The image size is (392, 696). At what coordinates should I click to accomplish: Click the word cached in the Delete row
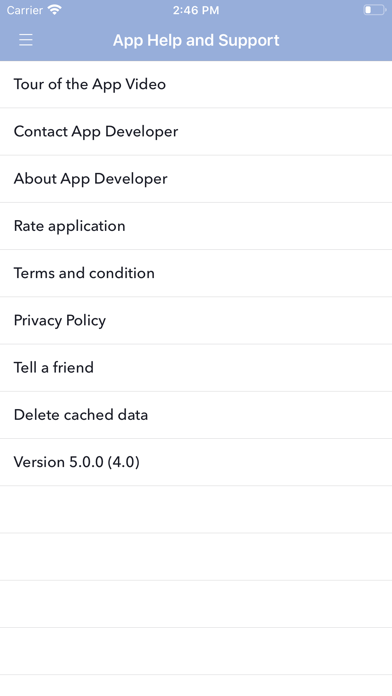click(x=88, y=415)
